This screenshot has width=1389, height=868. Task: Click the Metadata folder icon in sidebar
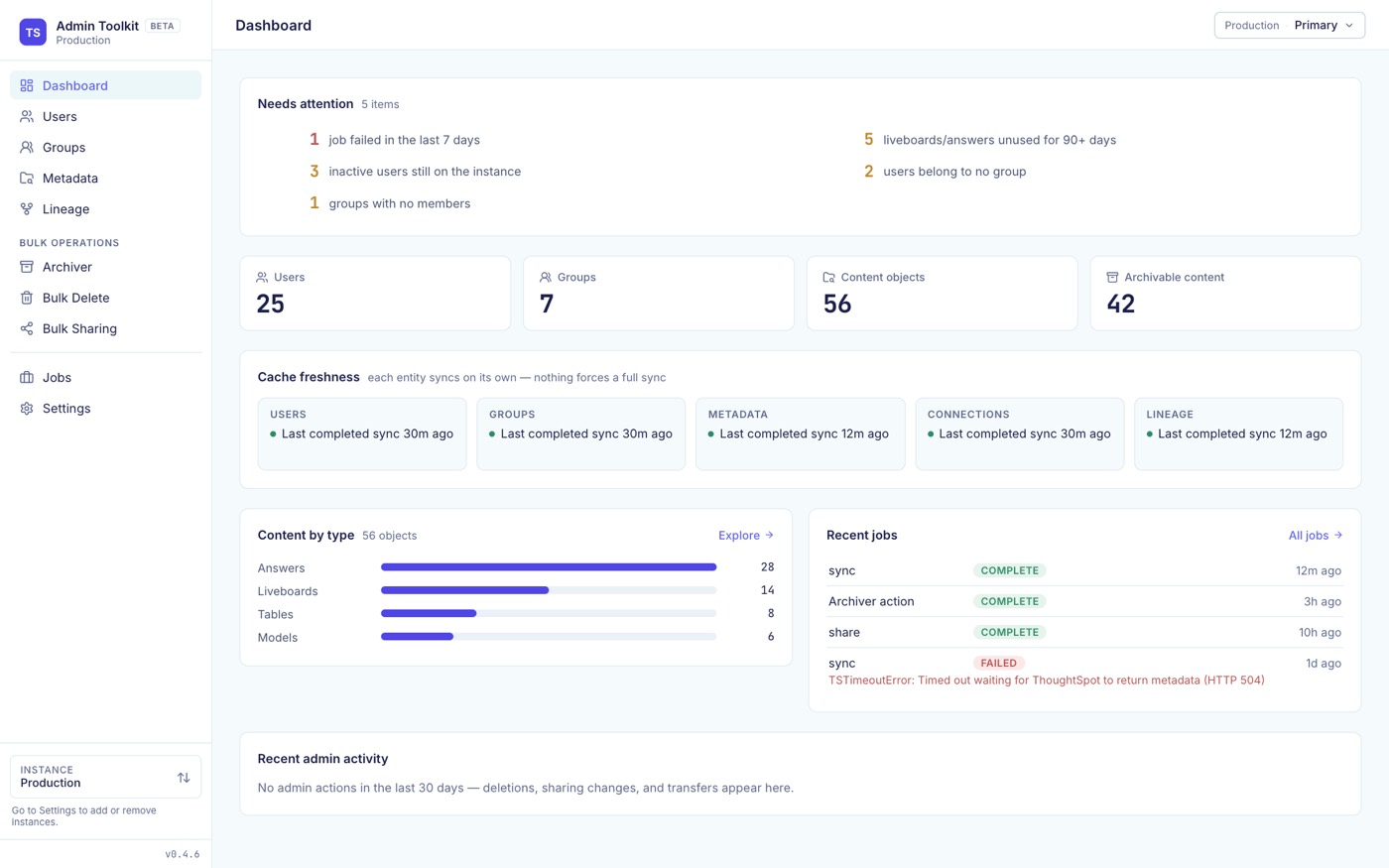click(27, 178)
